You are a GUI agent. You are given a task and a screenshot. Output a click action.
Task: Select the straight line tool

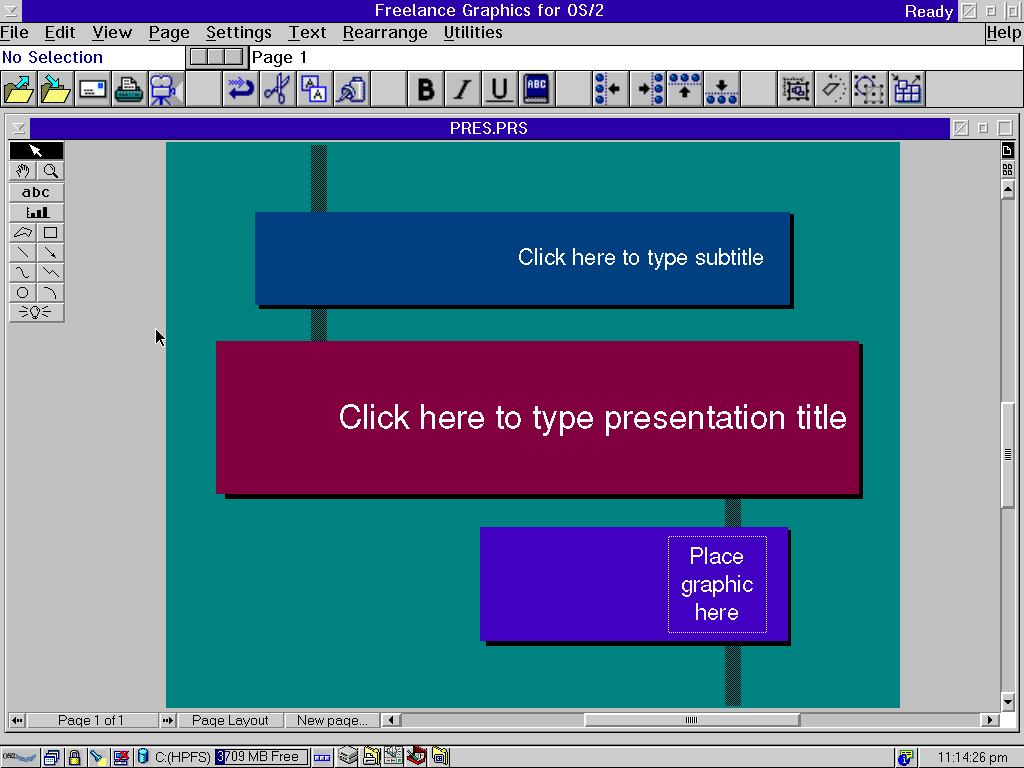pos(23,253)
